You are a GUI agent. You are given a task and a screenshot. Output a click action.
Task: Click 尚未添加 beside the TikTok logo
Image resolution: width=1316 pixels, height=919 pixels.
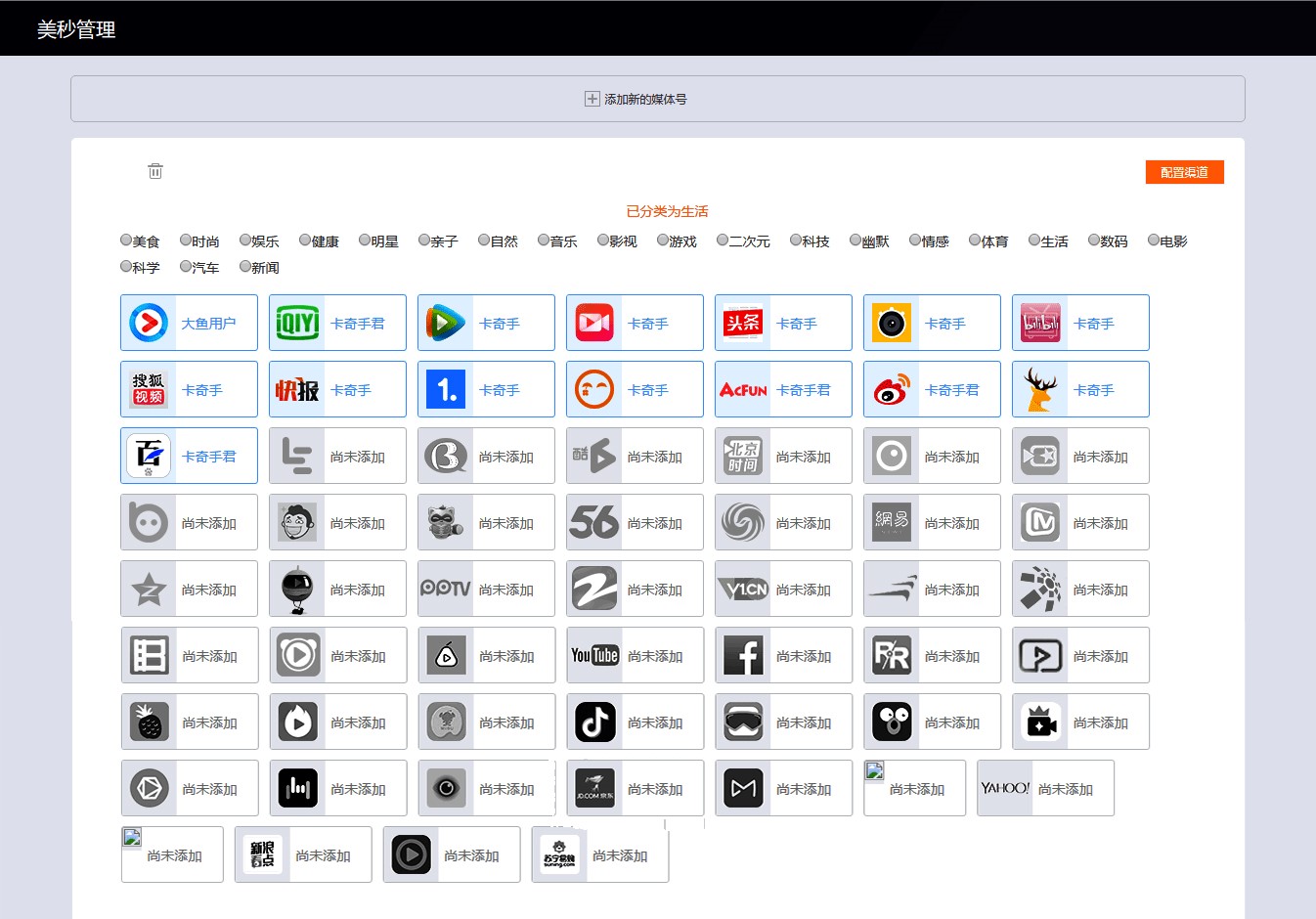pos(655,722)
